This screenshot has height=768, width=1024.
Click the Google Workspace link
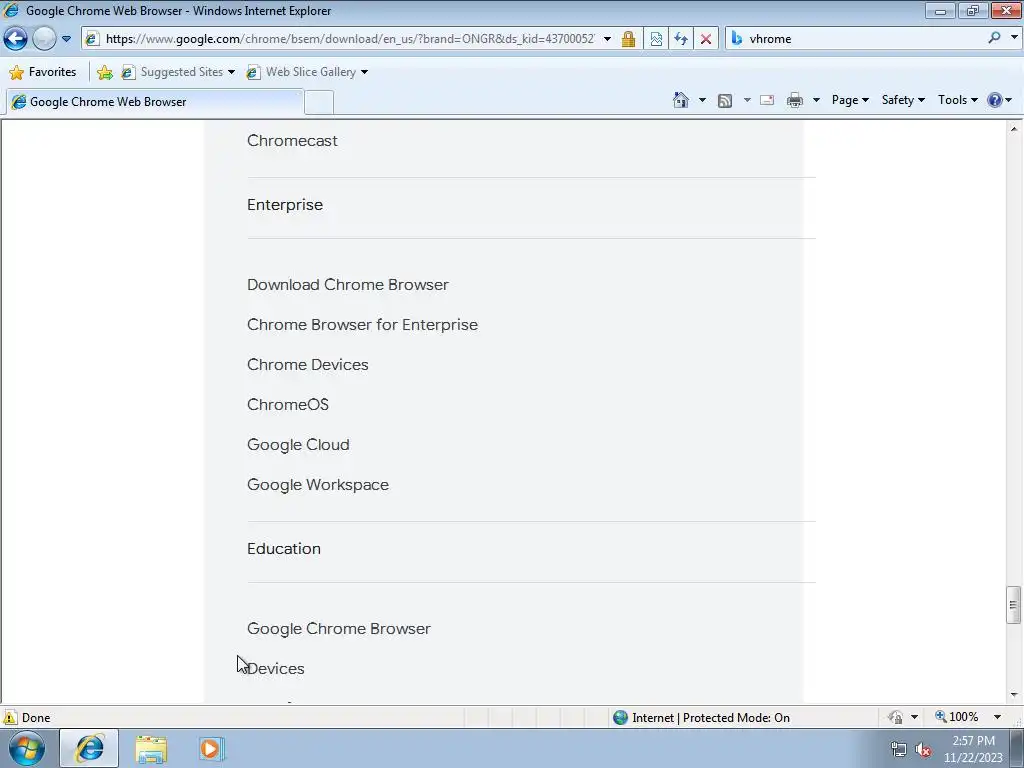tap(318, 485)
